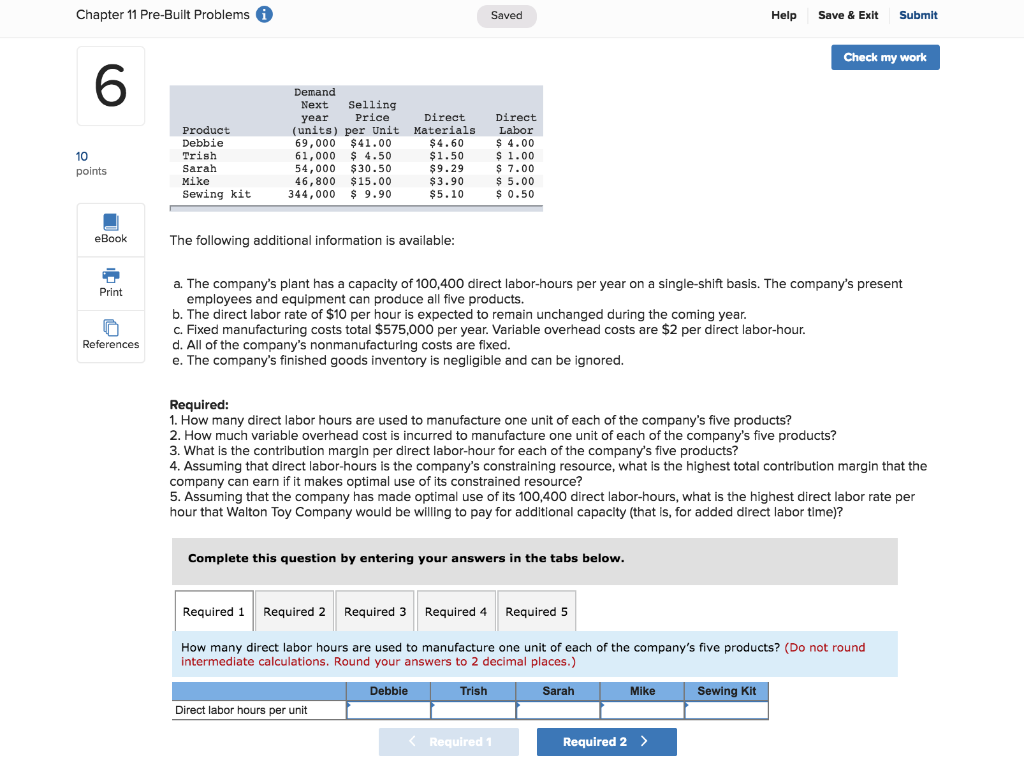Click the disabled Required 1 back navigation
This screenshot has height=779, width=1024.
pyautogui.click(x=448, y=742)
